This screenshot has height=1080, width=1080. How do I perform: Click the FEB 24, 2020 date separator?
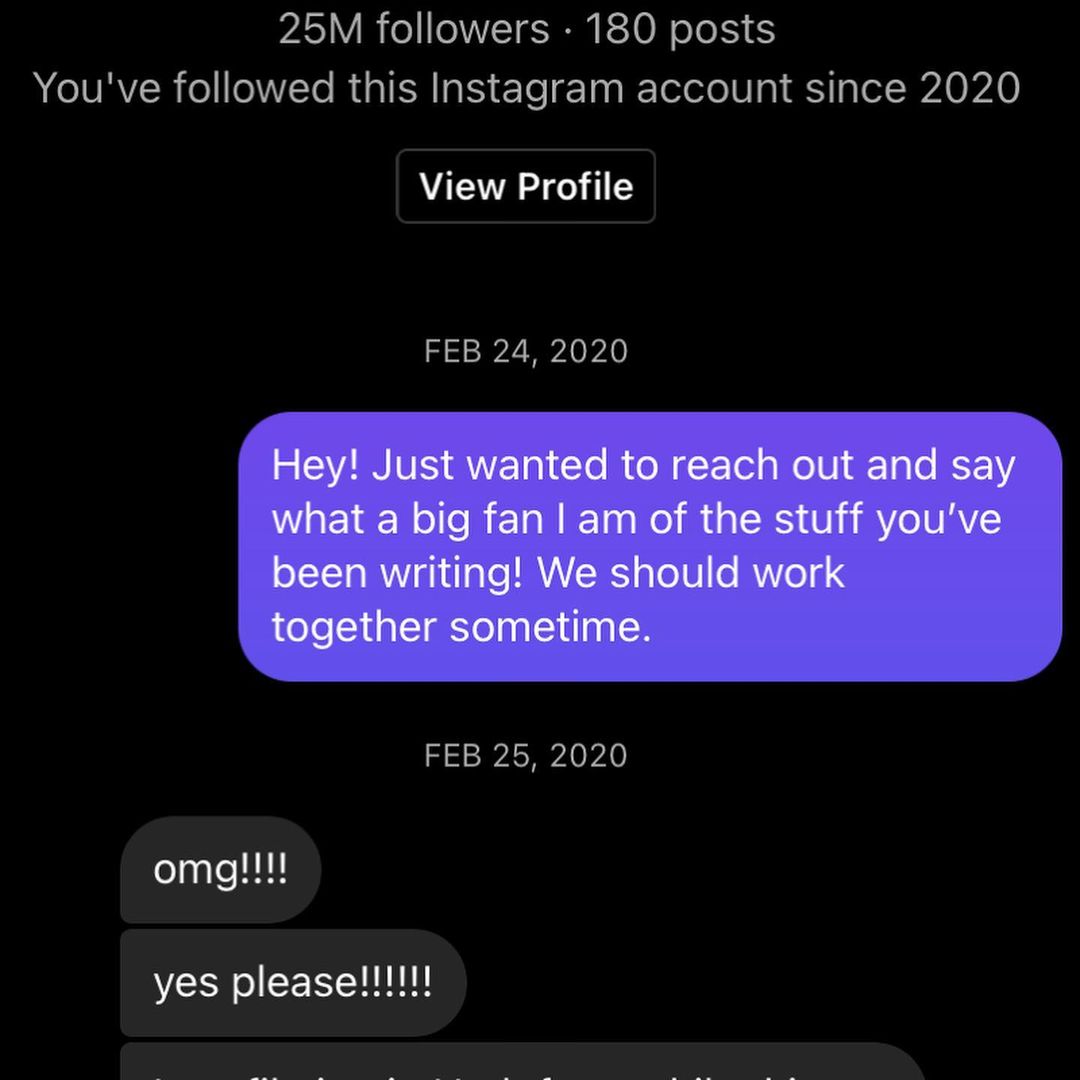pyautogui.click(x=526, y=351)
